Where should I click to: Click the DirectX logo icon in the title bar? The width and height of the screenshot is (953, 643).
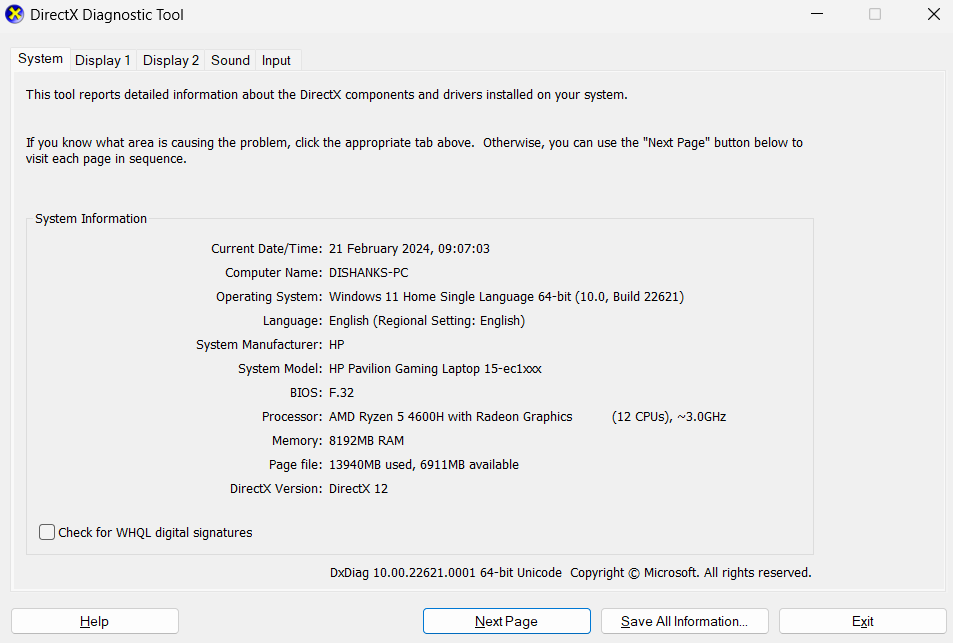pos(14,14)
